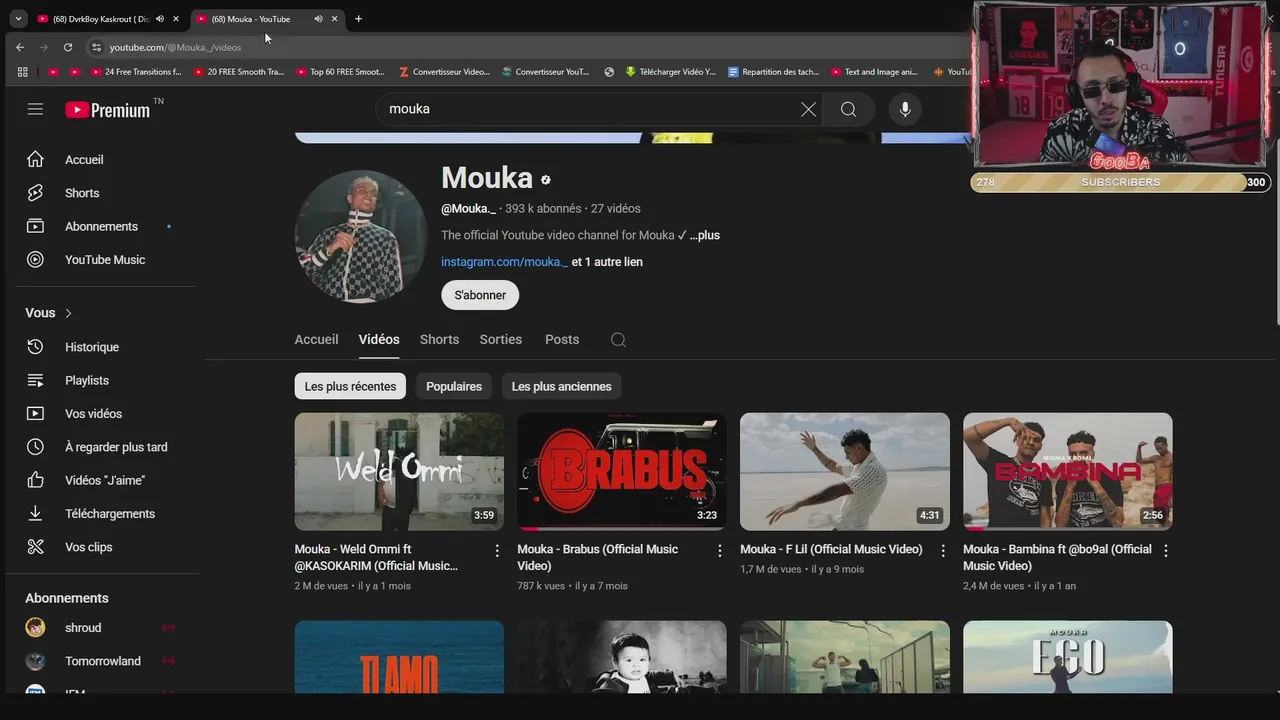Switch to the Accueil channel tab
1280x720 pixels.
click(316, 340)
